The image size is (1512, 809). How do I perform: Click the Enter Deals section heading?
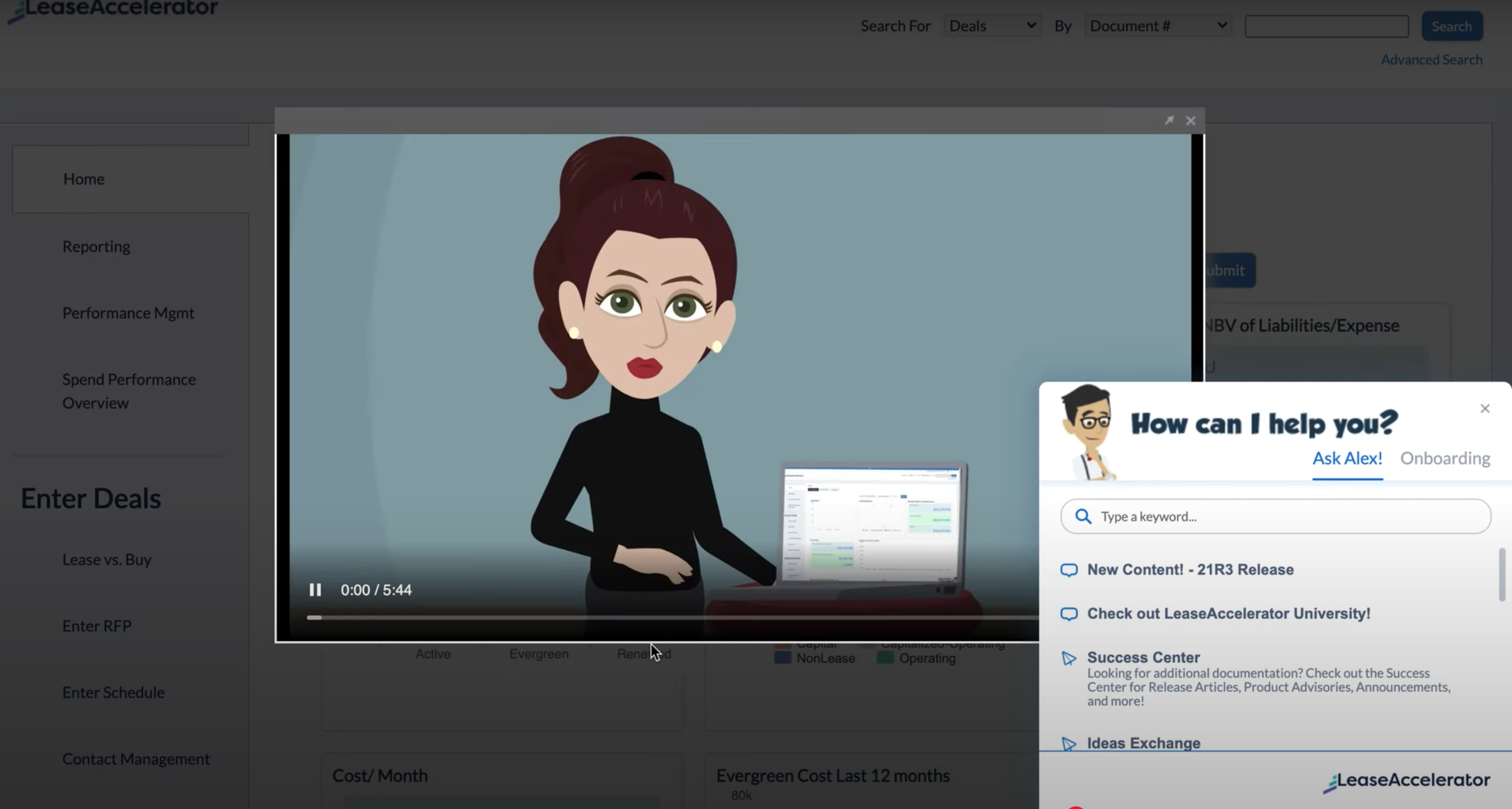[91, 498]
